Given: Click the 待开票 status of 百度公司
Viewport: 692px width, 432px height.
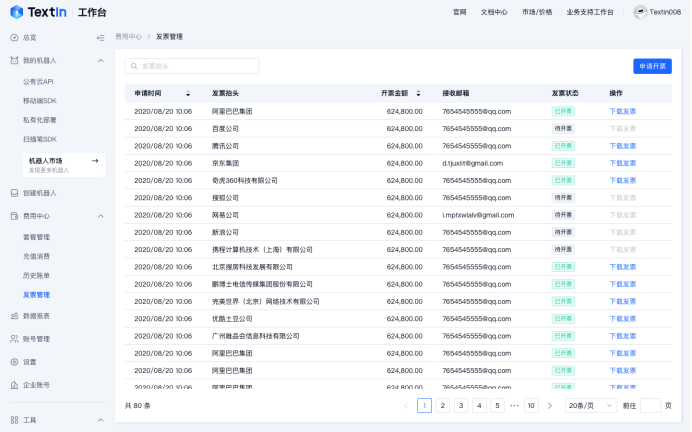Looking at the screenshot, I should pyautogui.click(x=563, y=129).
